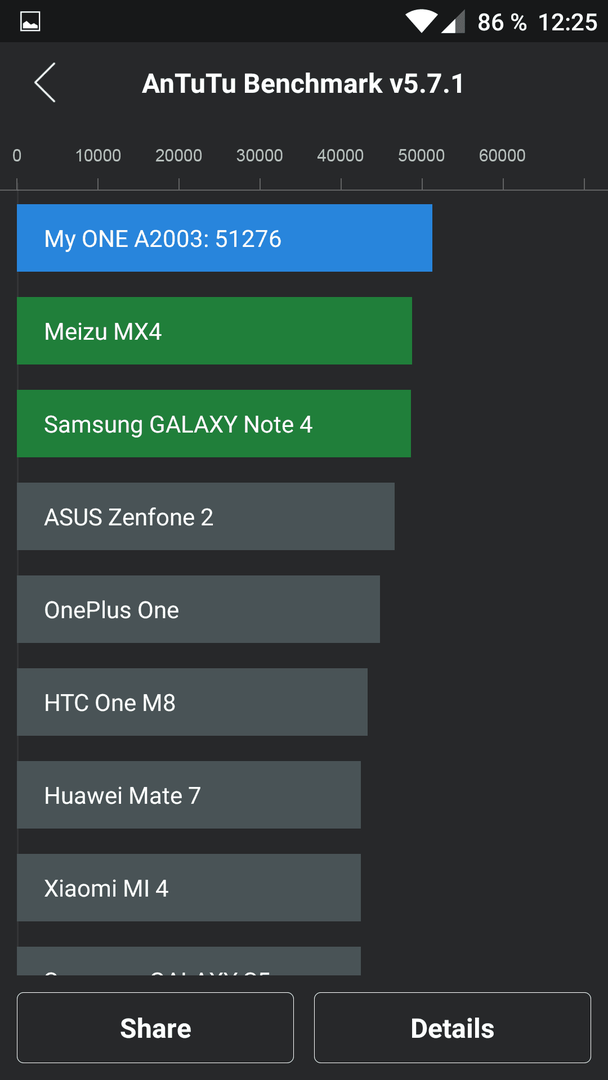
Task: Tap the 10000 axis label
Action: (x=98, y=156)
